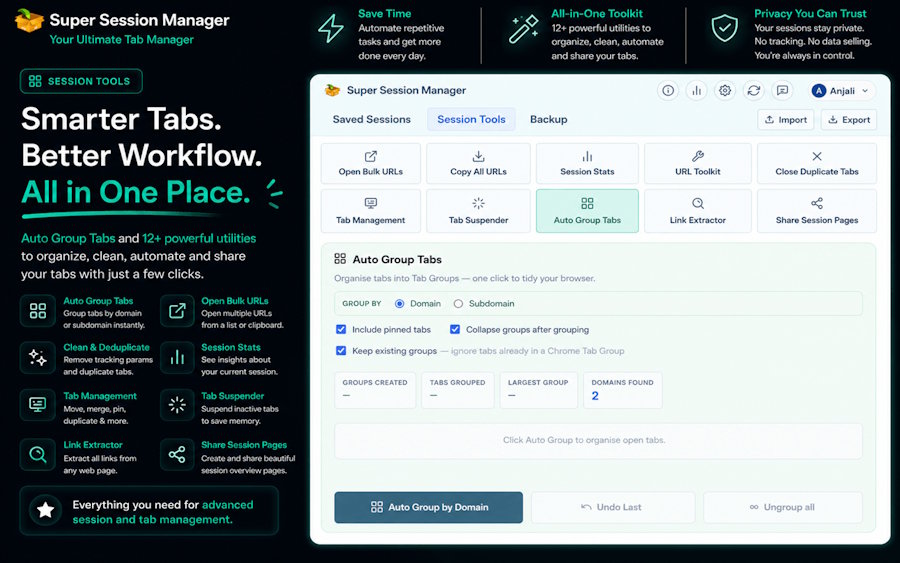The image size is (900, 563).
Task: Click the Privacy shield check icon
Action: click(724, 28)
